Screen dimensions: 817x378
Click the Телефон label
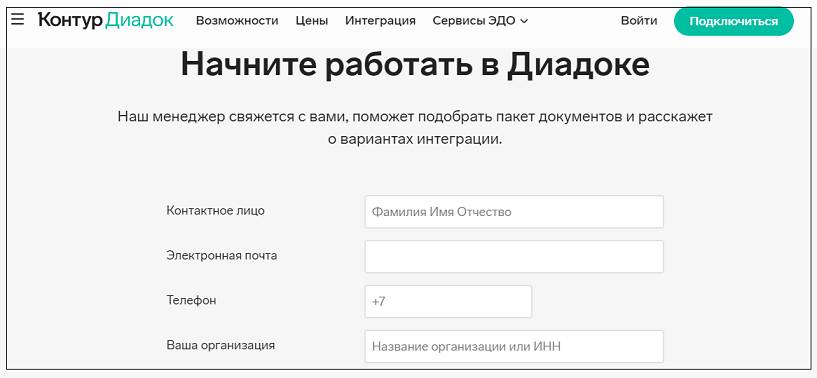pyautogui.click(x=191, y=300)
